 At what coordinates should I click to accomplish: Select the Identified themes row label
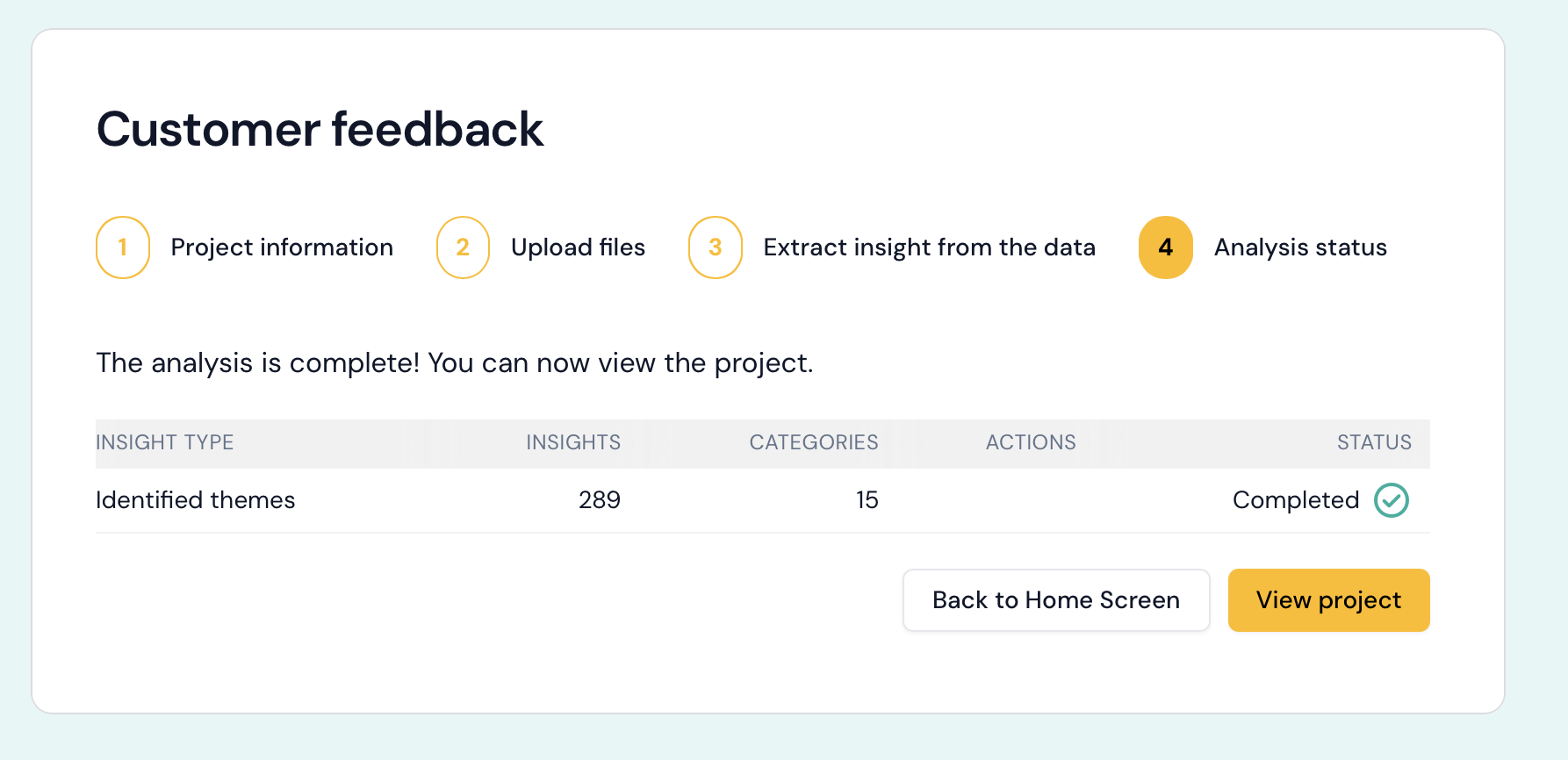point(196,500)
